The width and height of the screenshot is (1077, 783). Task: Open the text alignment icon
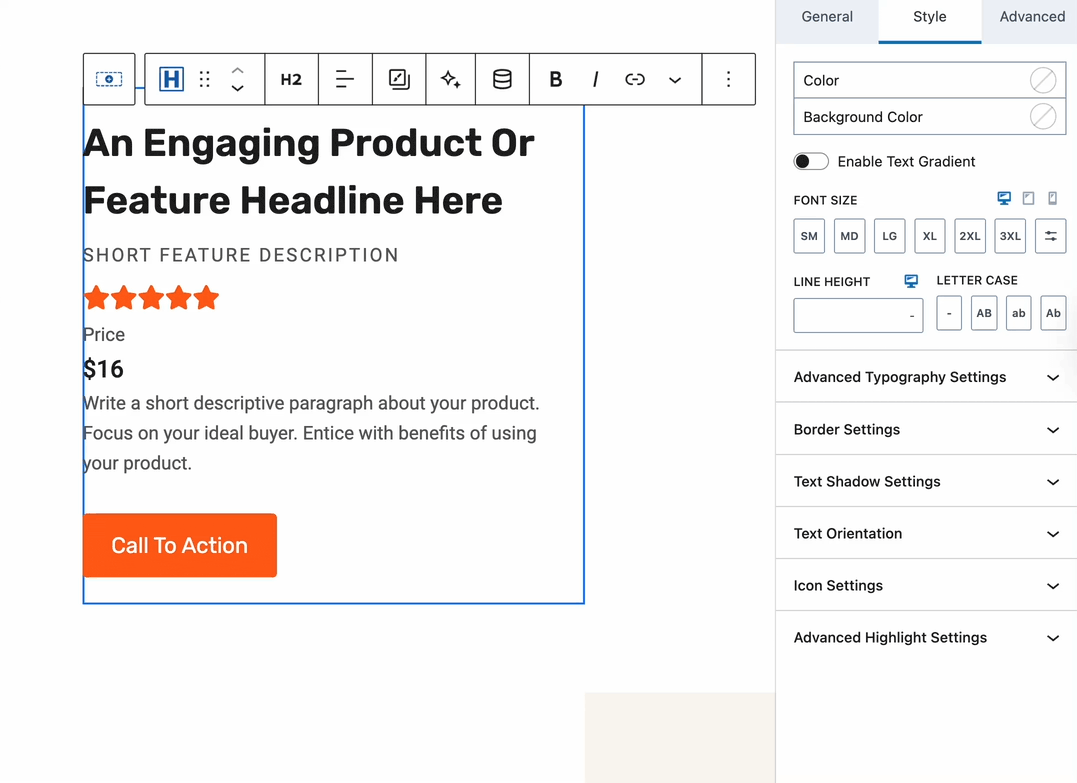(345, 80)
